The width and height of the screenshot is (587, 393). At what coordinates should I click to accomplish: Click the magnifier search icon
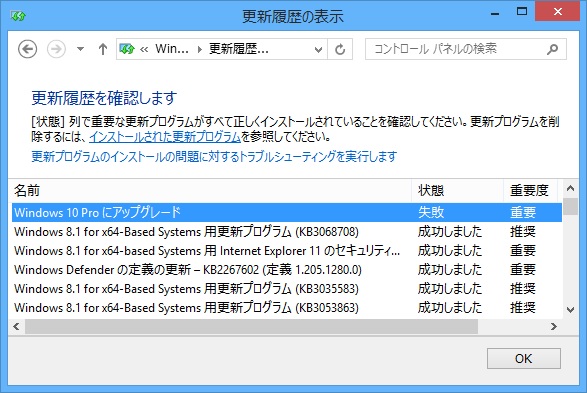pos(553,49)
